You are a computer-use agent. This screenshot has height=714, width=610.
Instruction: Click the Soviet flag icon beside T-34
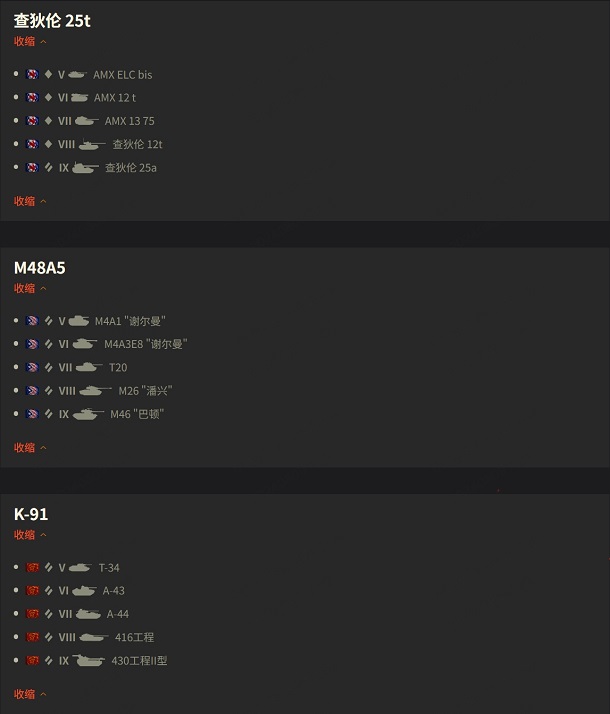point(32,567)
